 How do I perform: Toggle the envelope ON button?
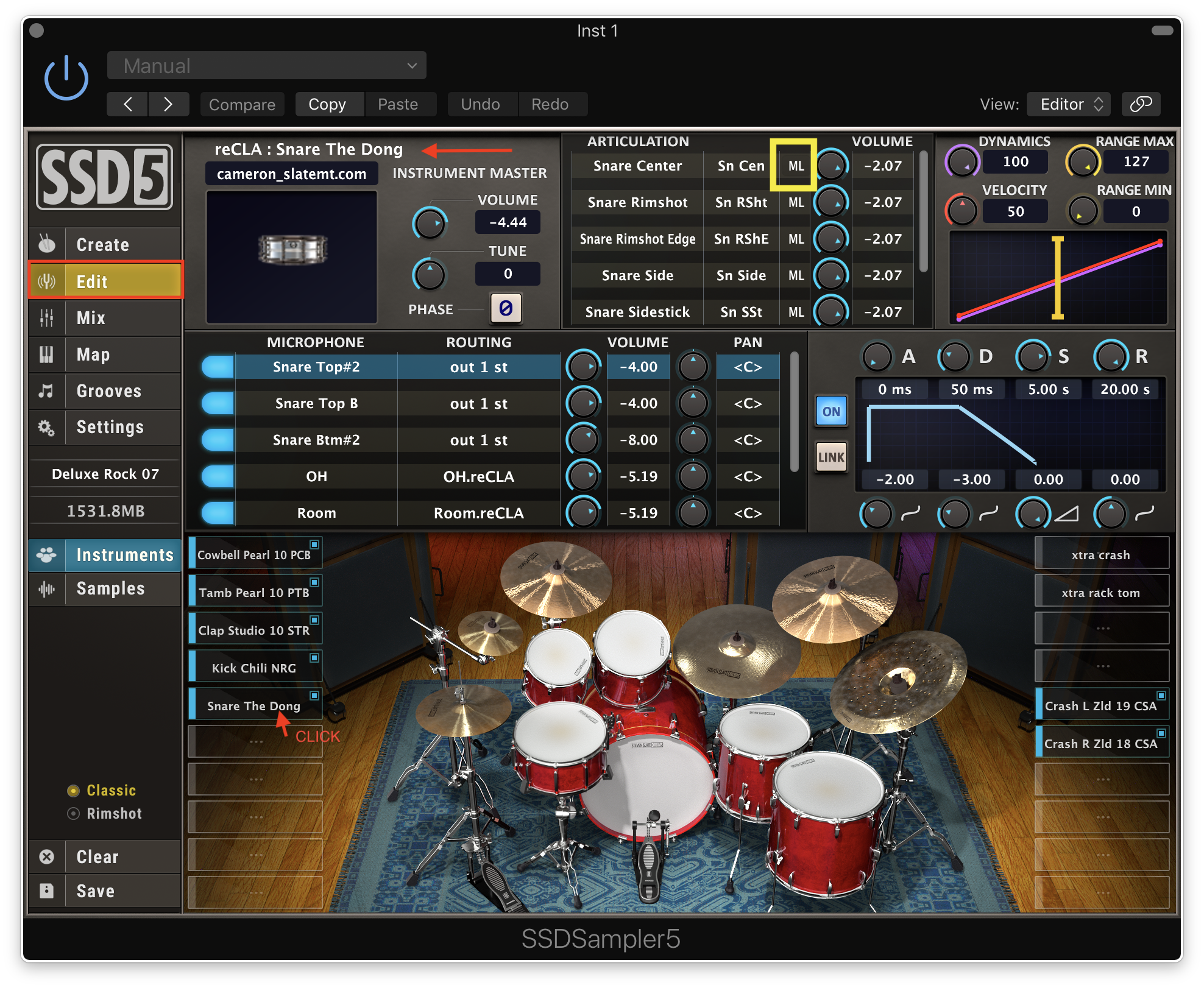click(x=831, y=411)
